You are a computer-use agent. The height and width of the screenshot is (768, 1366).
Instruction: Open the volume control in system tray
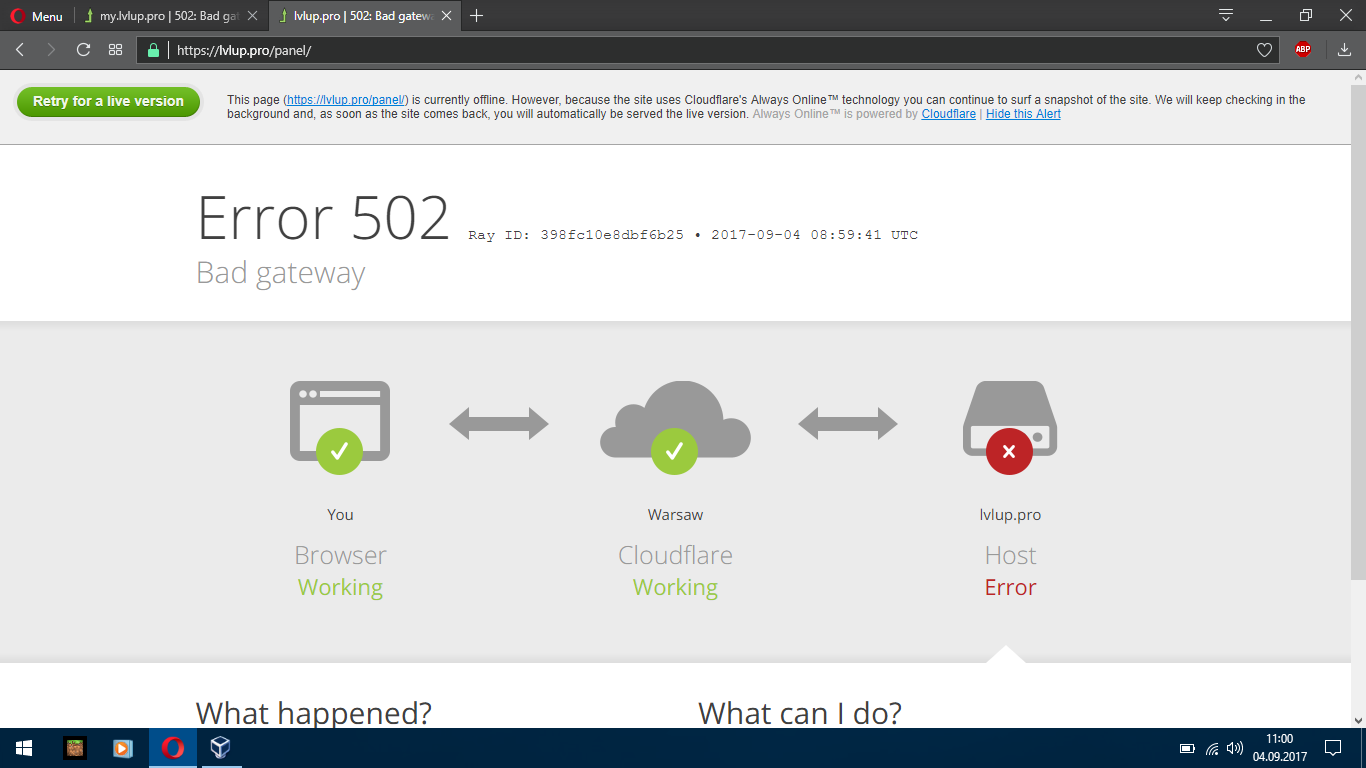1235,748
